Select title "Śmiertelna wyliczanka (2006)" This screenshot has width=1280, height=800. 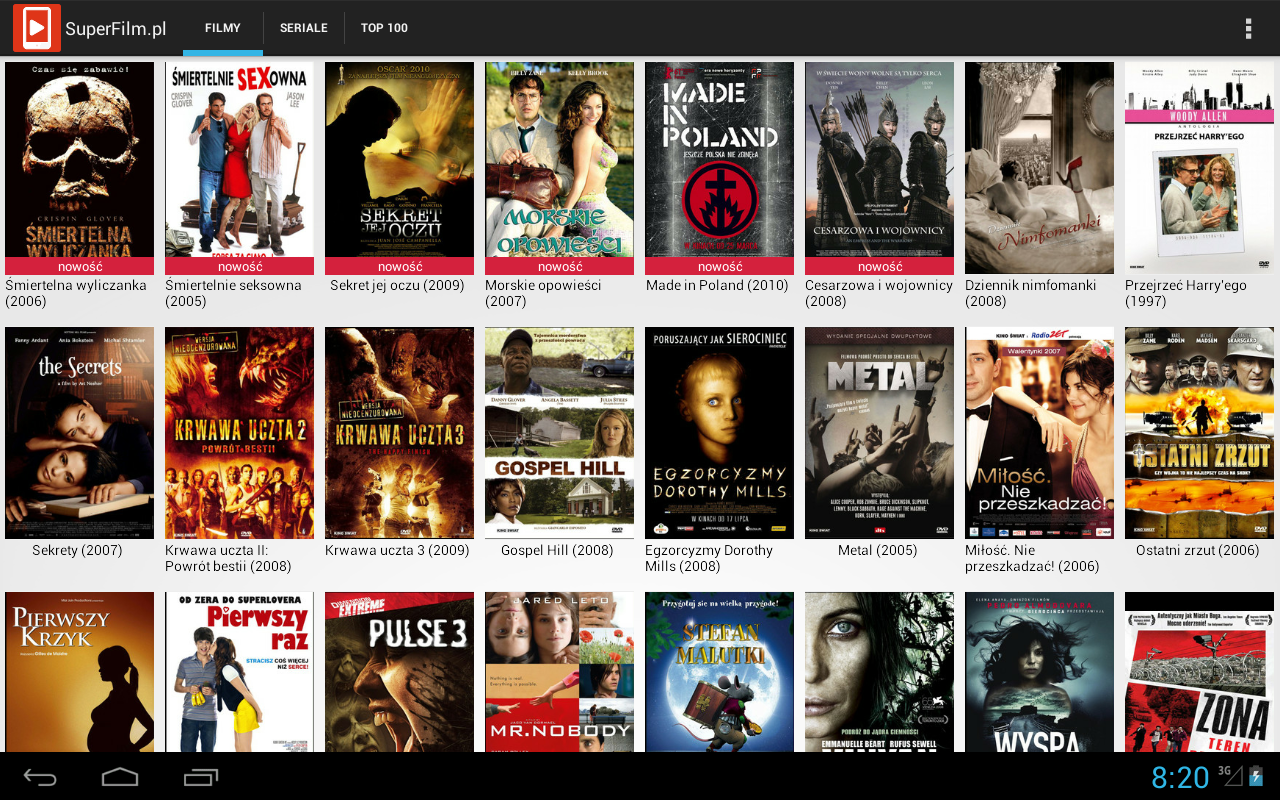[x=76, y=293]
